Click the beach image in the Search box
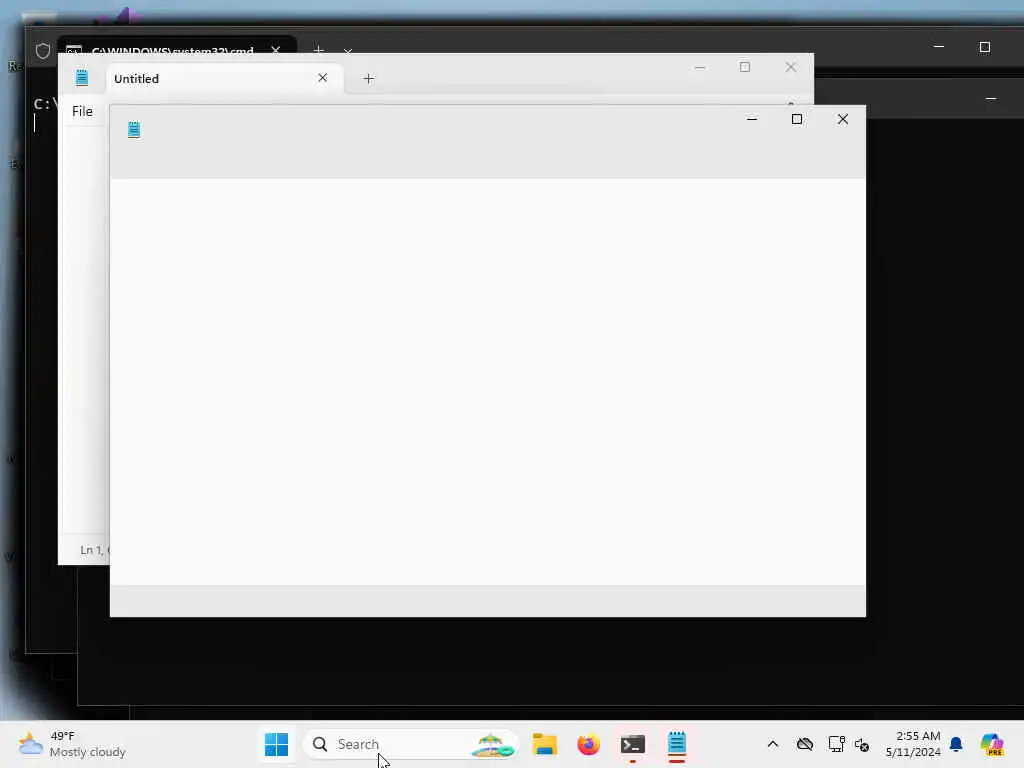The image size is (1024, 768). point(493,745)
